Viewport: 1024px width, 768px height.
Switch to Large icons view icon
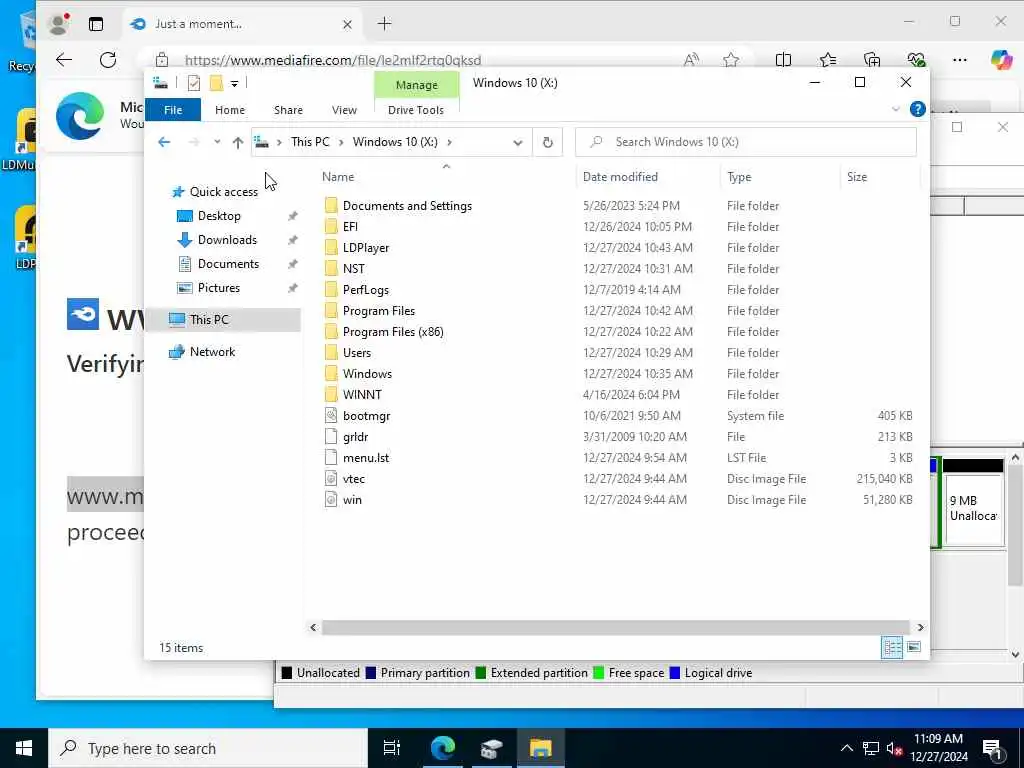coord(914,647)
